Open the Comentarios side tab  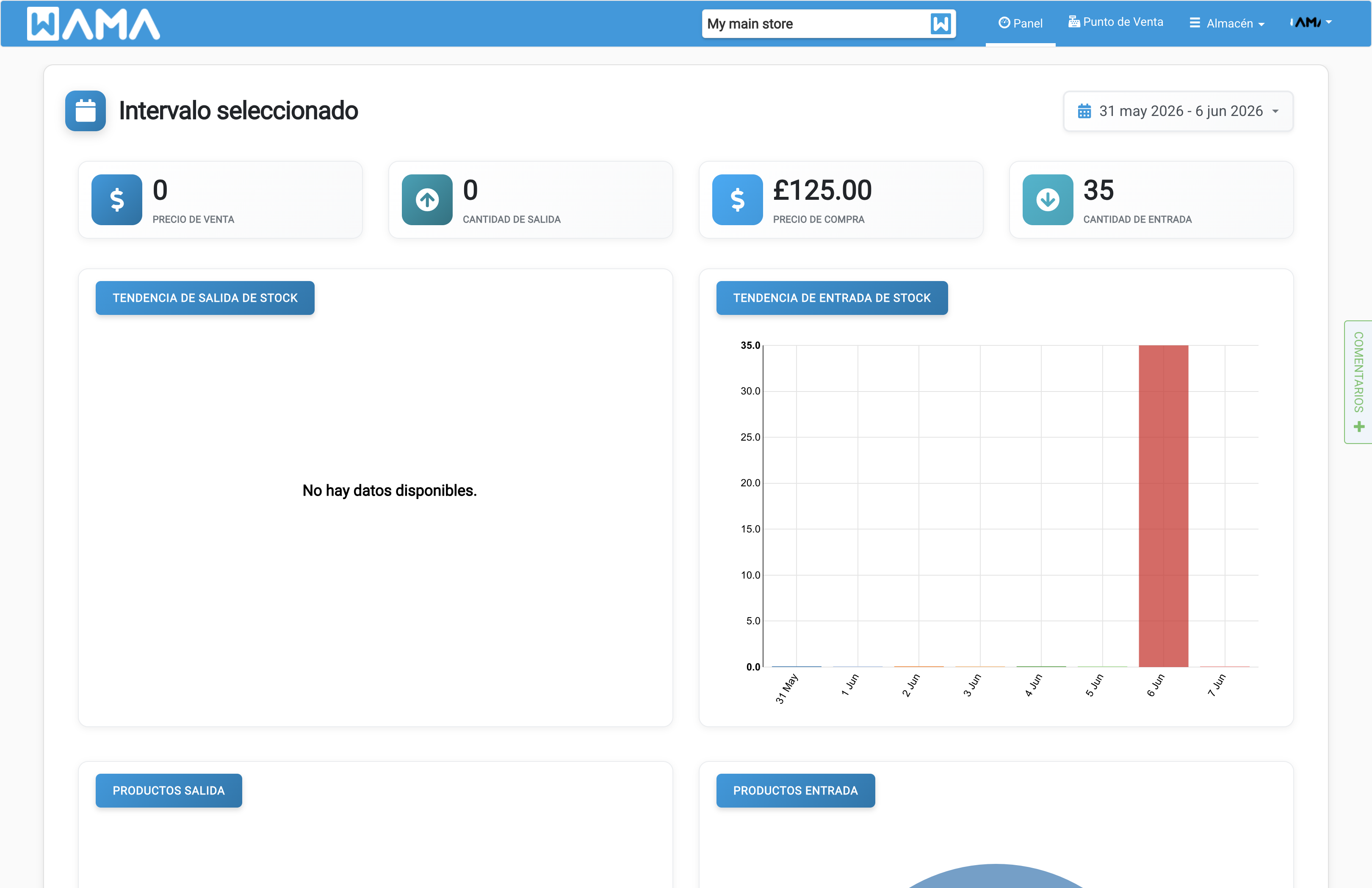tap(1358, 381)
